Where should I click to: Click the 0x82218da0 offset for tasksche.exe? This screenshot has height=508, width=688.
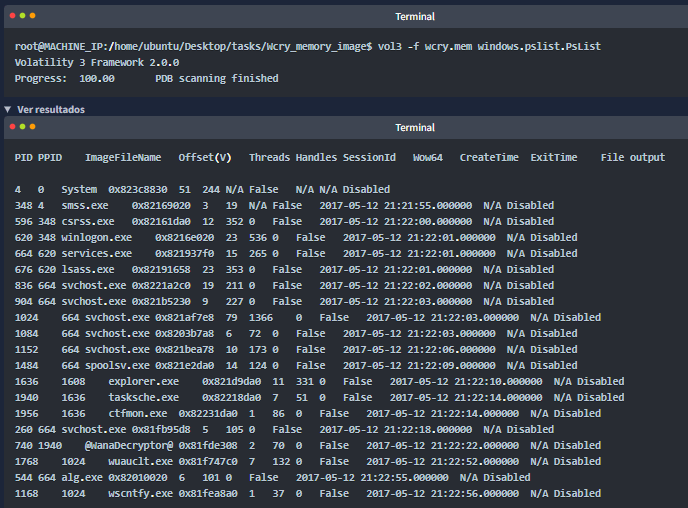(231, 398)
